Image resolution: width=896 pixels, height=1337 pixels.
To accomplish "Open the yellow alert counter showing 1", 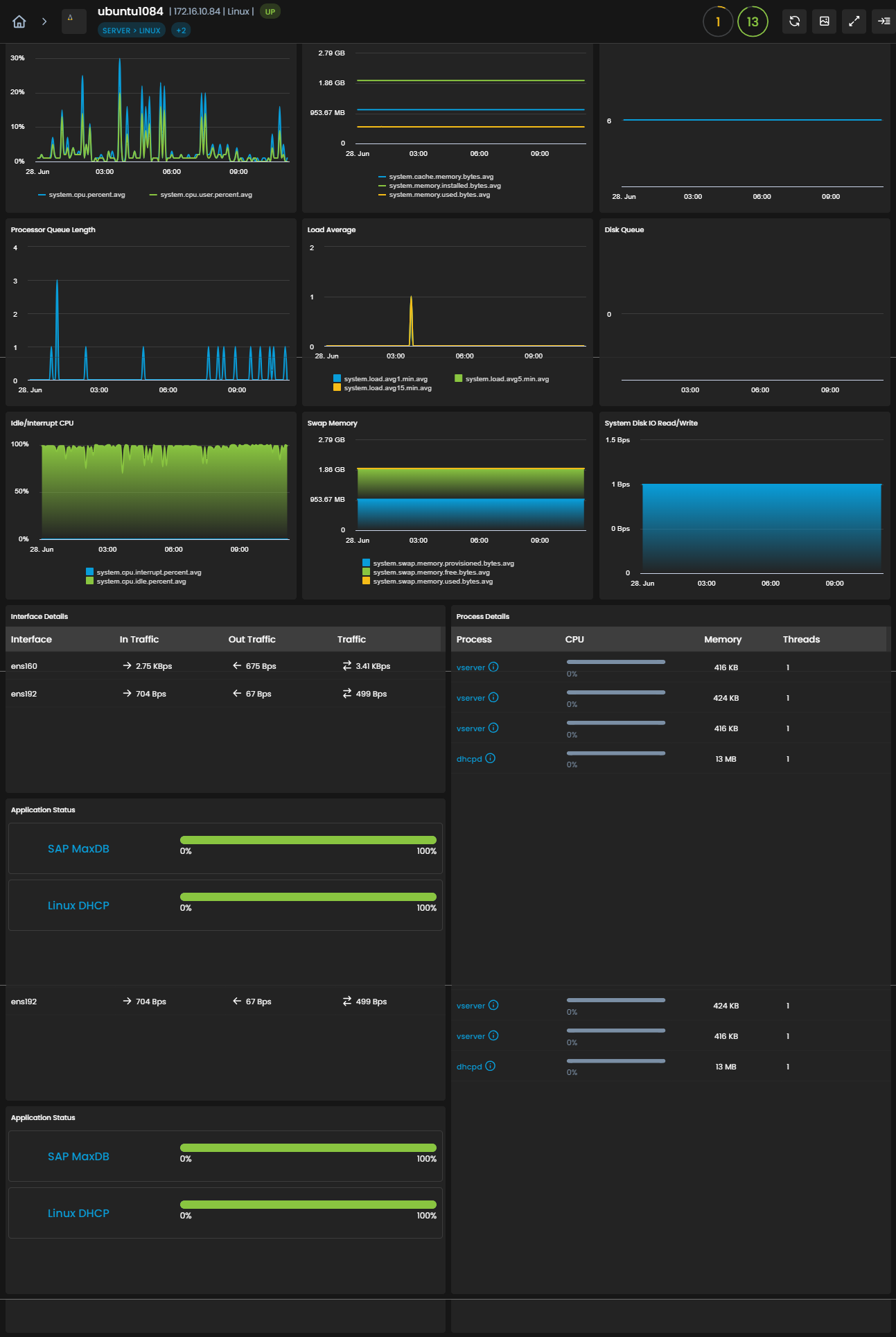I will pos(718,21).
